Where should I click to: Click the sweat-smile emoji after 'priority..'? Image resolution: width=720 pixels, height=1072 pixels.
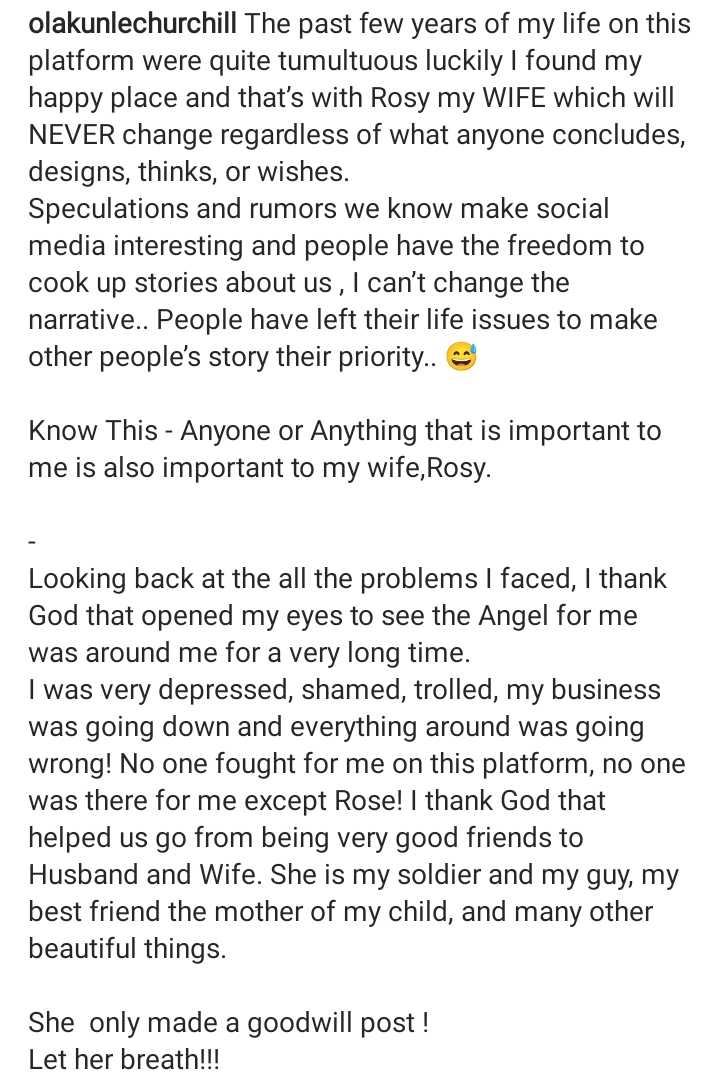click(x=462, y=357)
